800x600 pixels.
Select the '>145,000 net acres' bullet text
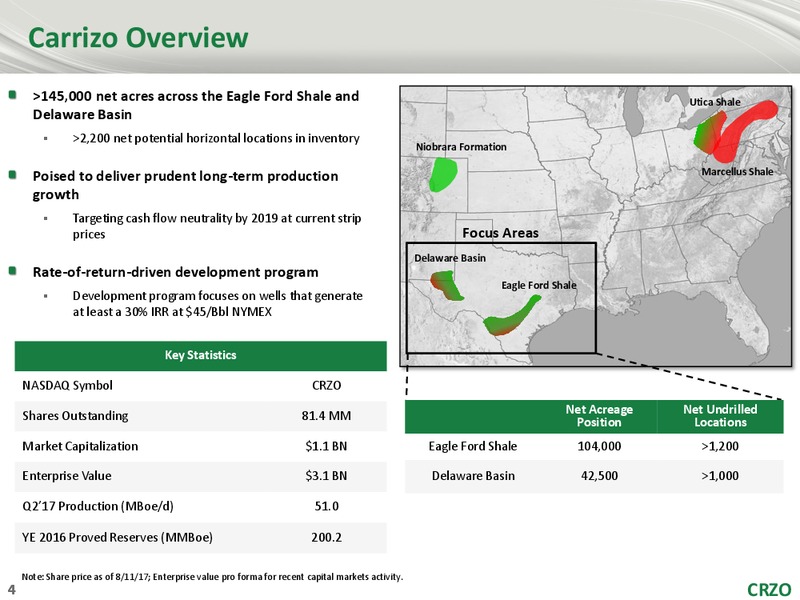196,105
